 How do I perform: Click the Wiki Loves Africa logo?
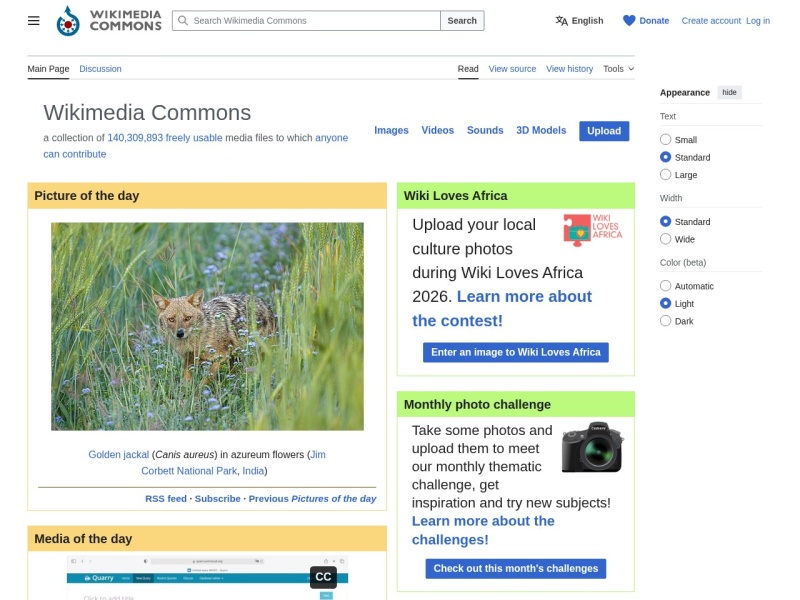[593, 230]
